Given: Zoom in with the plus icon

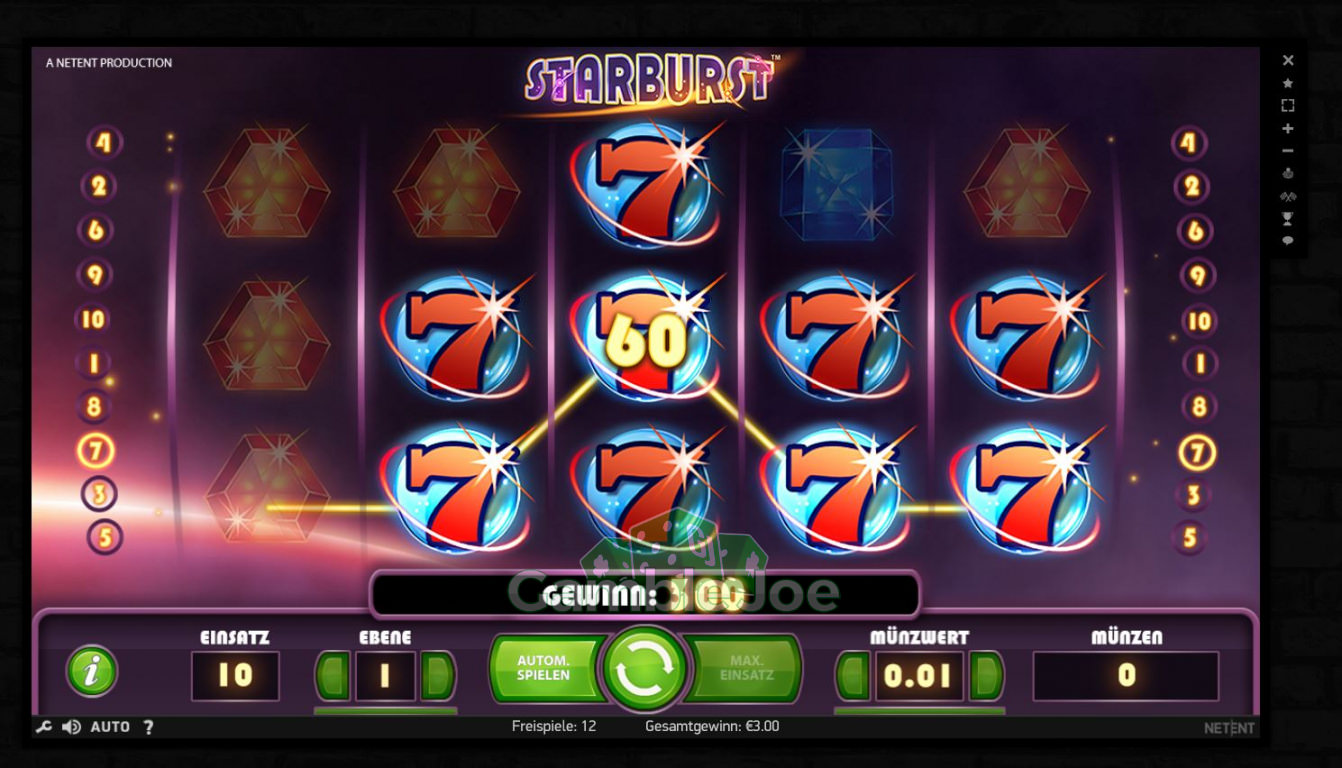Looking at the screenshot, I should [x=1288, y=128].
